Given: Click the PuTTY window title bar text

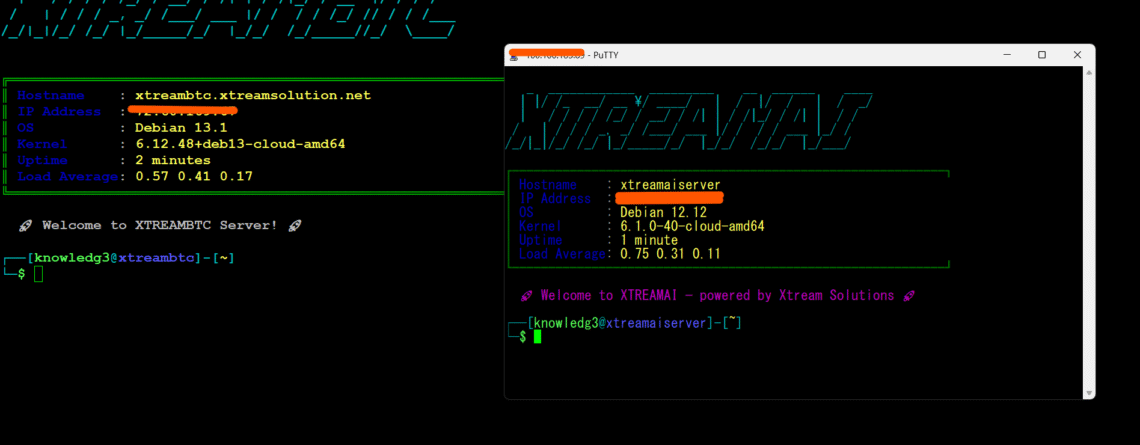Looking at the screenshot, I should [x=604, y=55].
